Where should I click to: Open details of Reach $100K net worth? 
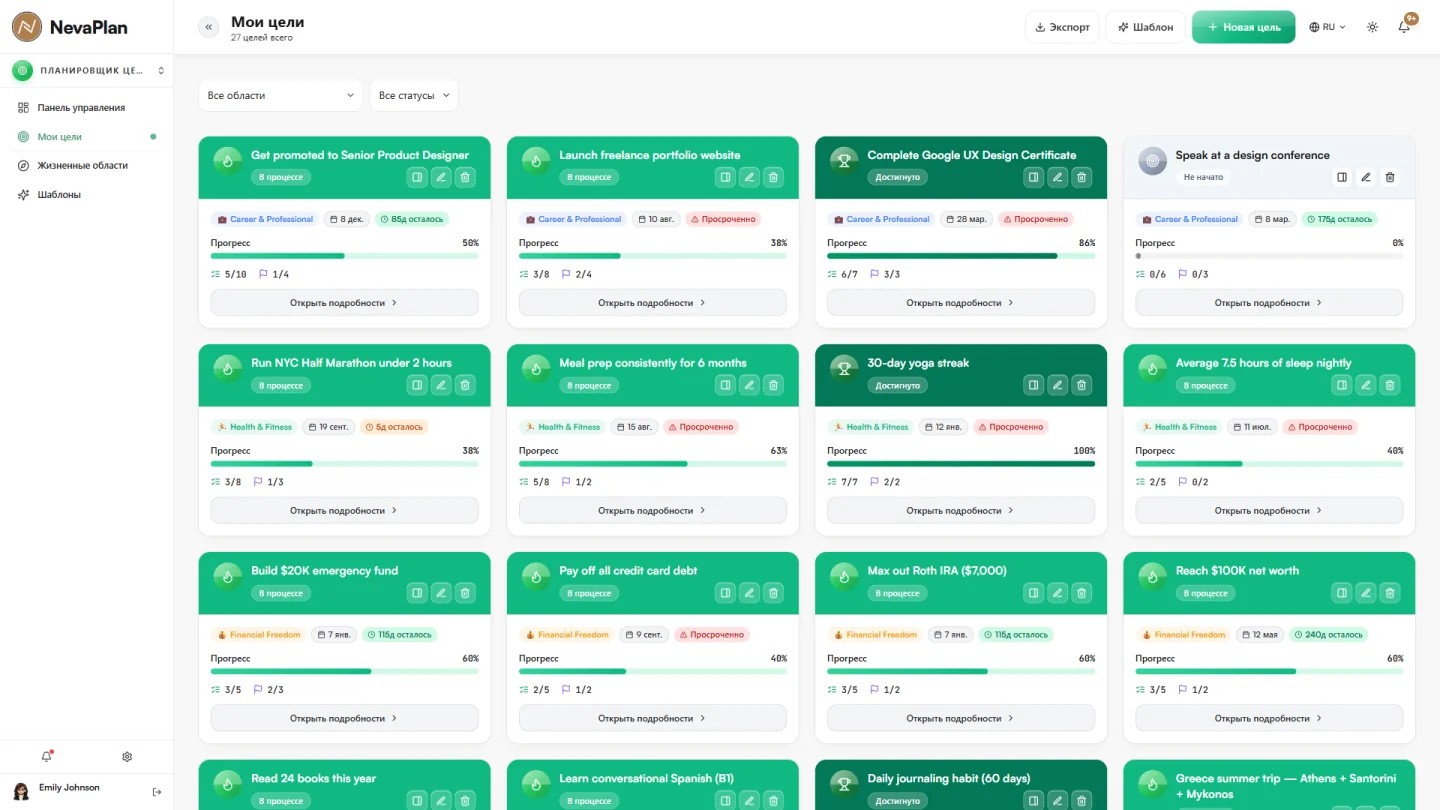point(1269,718)
